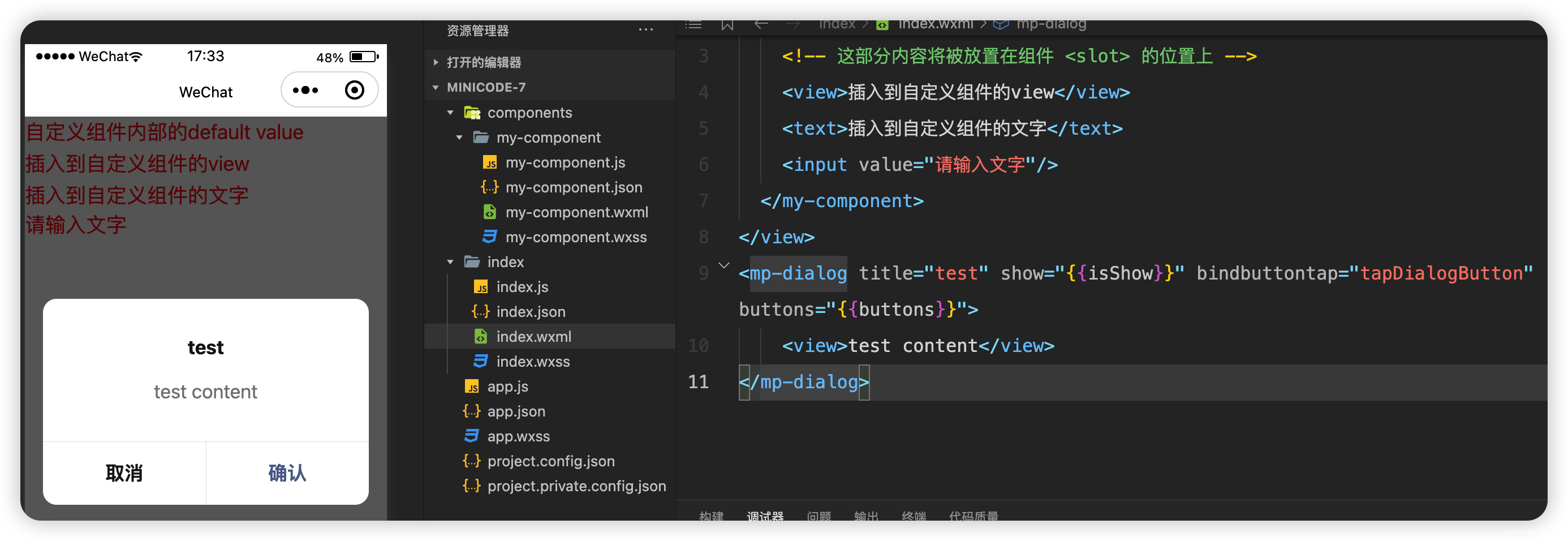
Task: Navigate forward with the right arrow icon
Action: click(x=793, y=24)
